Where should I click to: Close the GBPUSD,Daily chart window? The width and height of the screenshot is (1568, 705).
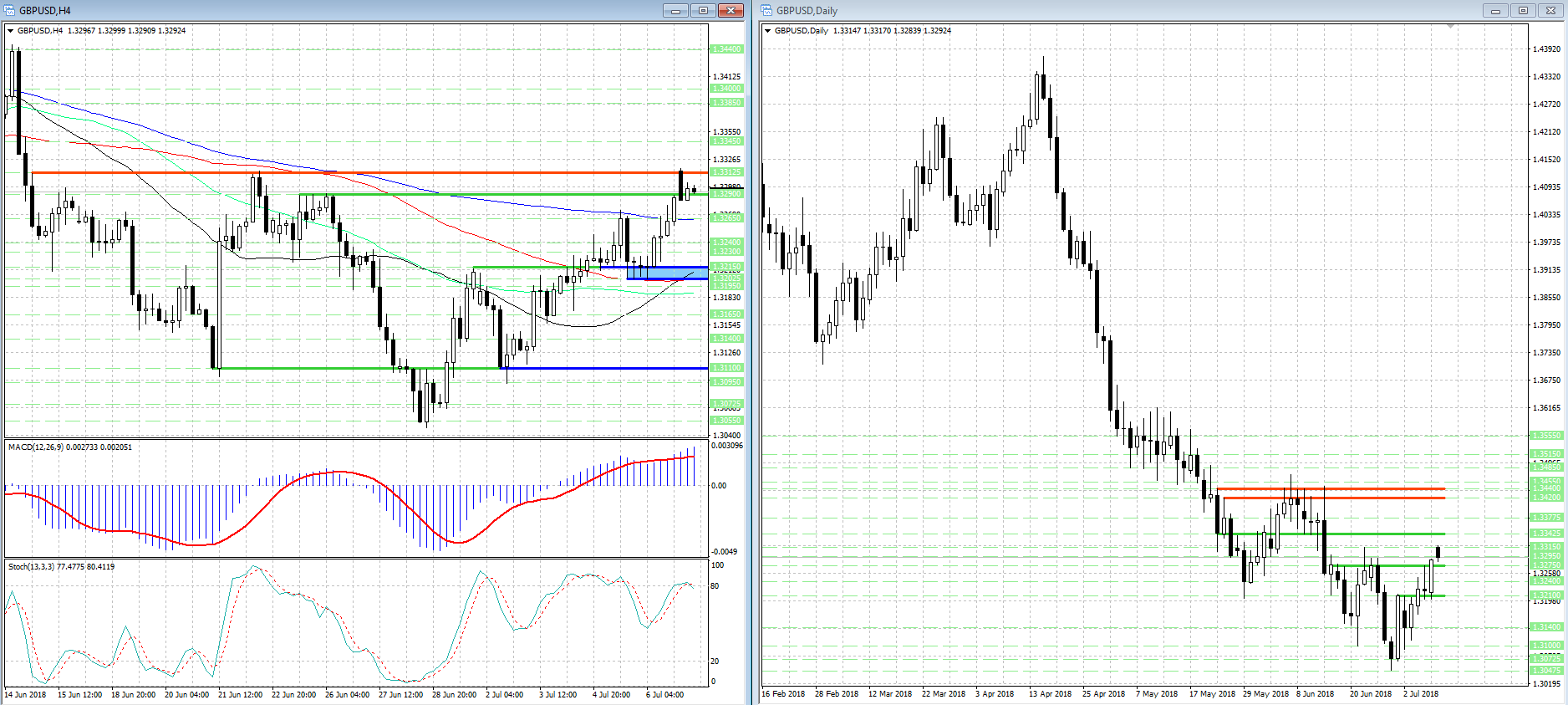click(x=1550, y=10)
